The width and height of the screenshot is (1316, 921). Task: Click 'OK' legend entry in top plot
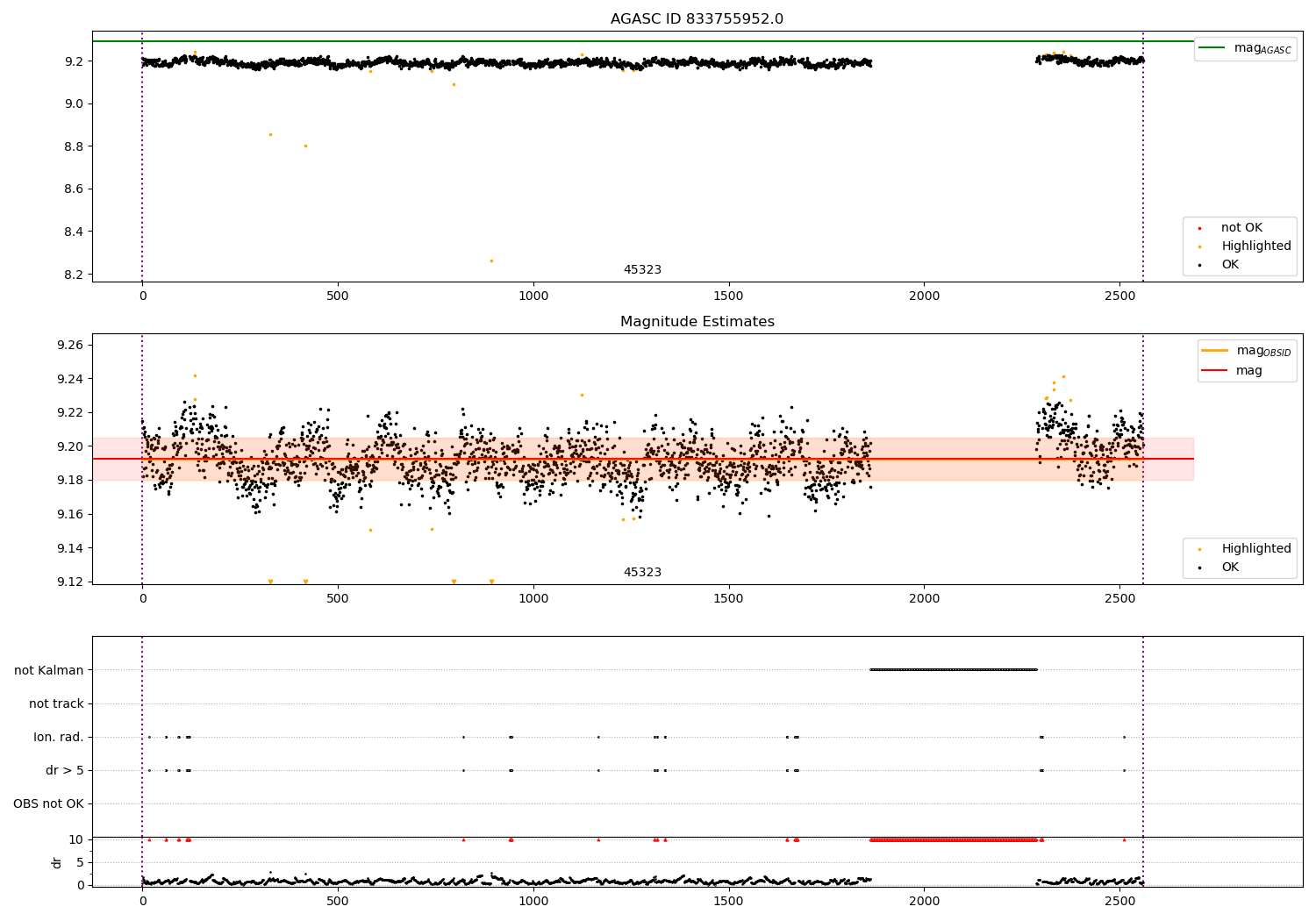tap(1230, 265)
